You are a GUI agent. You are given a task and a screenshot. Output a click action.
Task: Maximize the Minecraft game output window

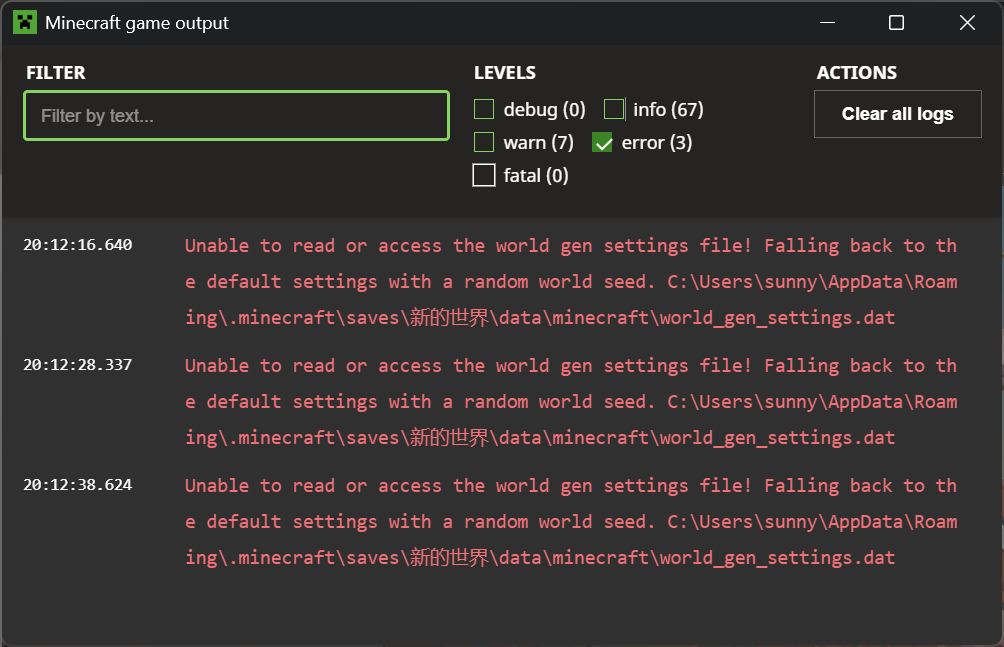[x=896, y=23]
